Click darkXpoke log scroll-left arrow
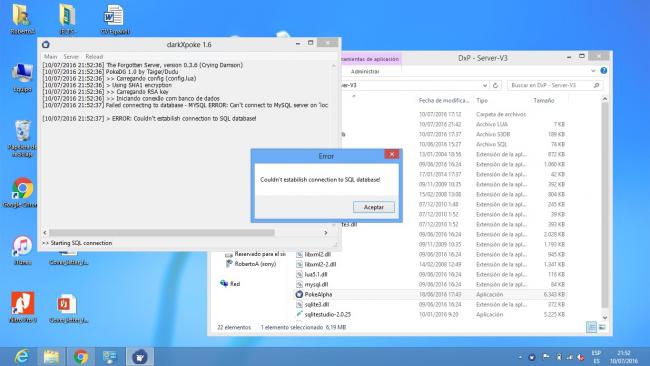This screenshot has height=366, width=650. [45, 233]
